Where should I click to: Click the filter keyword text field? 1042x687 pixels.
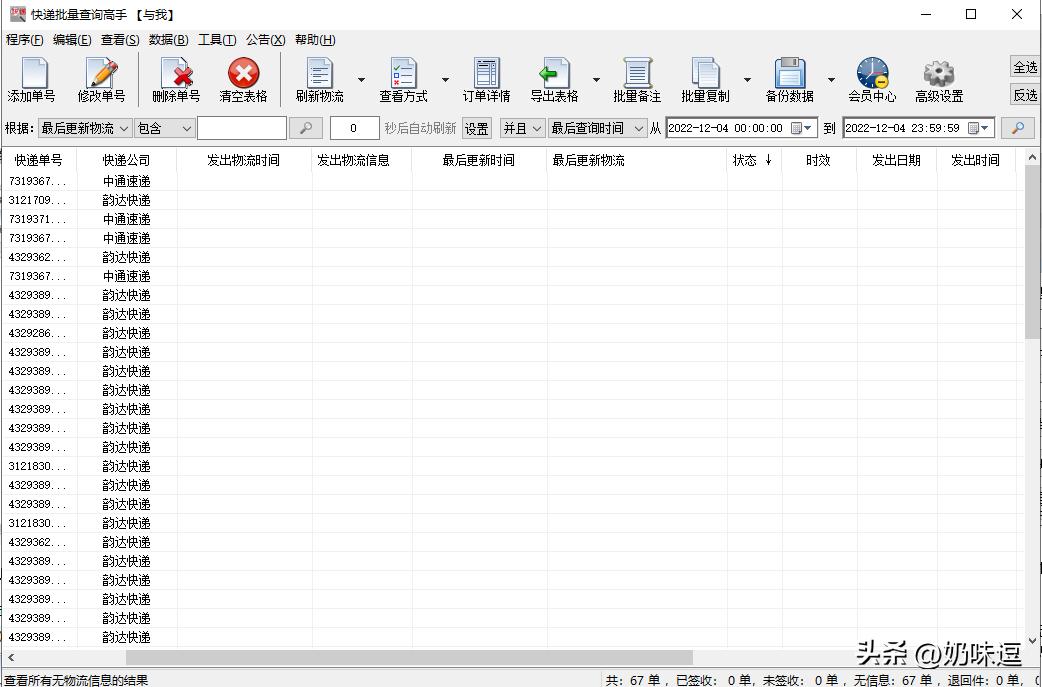coord(242,128)
